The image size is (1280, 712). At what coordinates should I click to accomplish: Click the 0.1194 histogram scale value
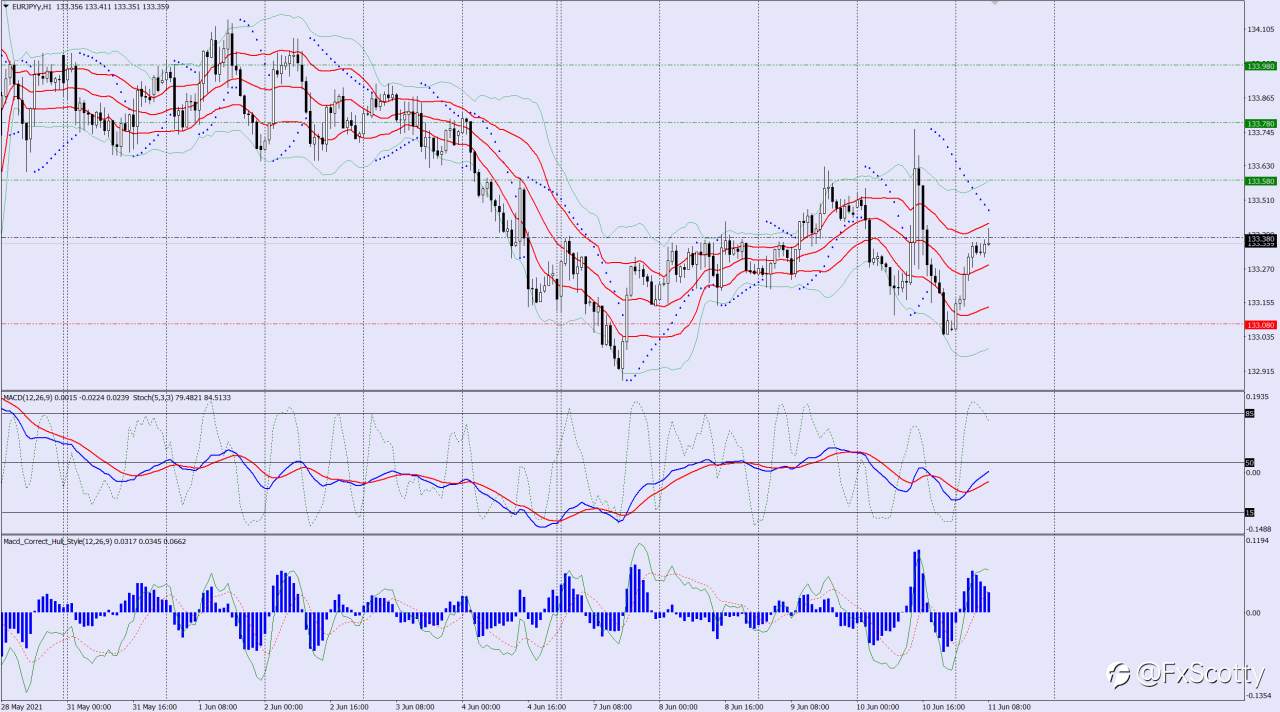point(1258,541)
